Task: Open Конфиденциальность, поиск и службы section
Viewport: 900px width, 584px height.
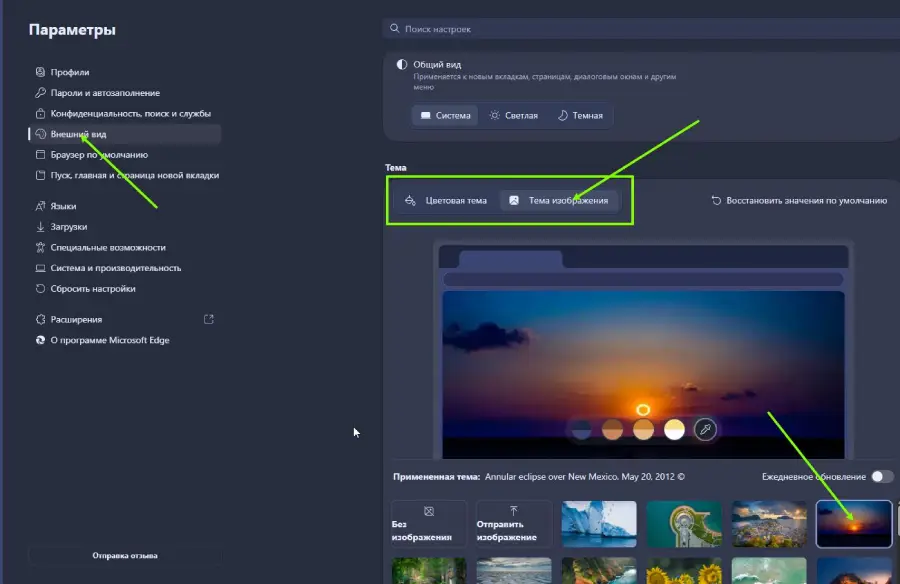Action: pyautogui.click(x=125, y=113)
